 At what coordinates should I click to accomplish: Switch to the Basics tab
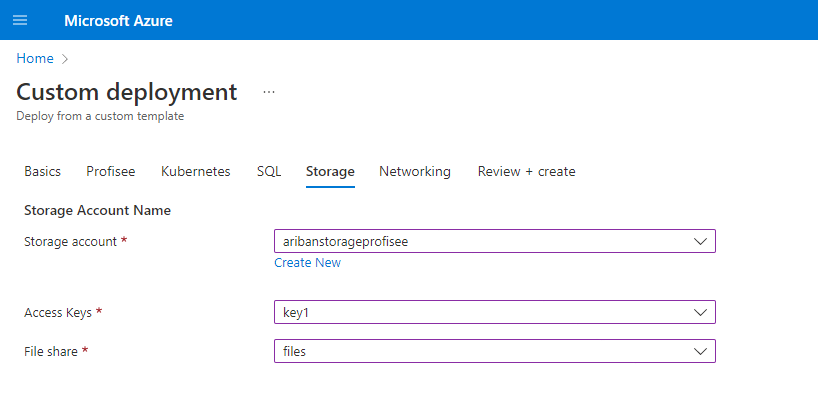point(42,171)
